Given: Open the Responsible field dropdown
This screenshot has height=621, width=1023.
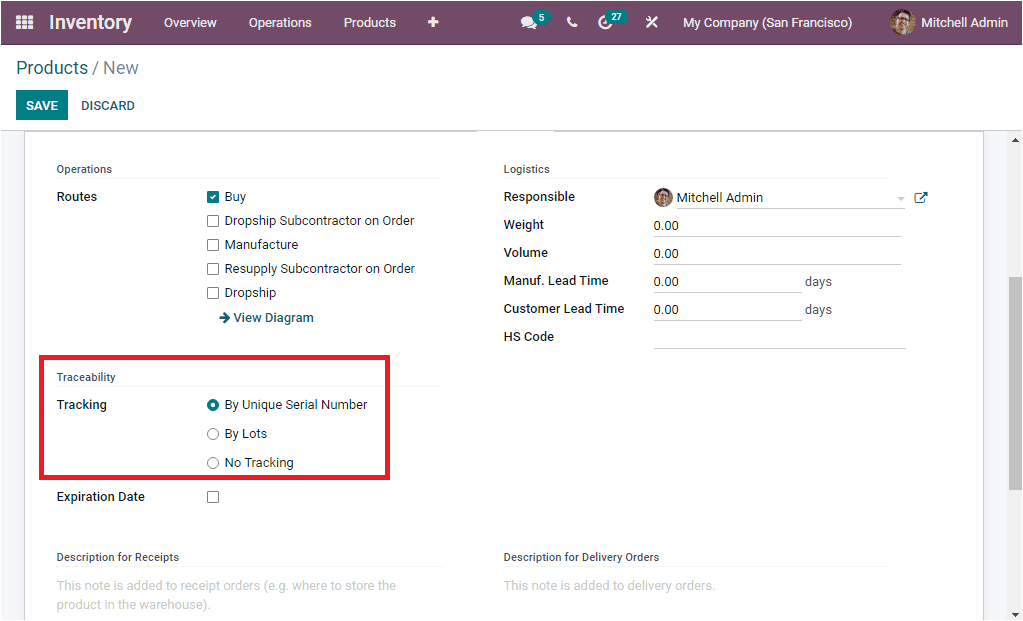Looking at the screenshot, I should tap(899, 197).
